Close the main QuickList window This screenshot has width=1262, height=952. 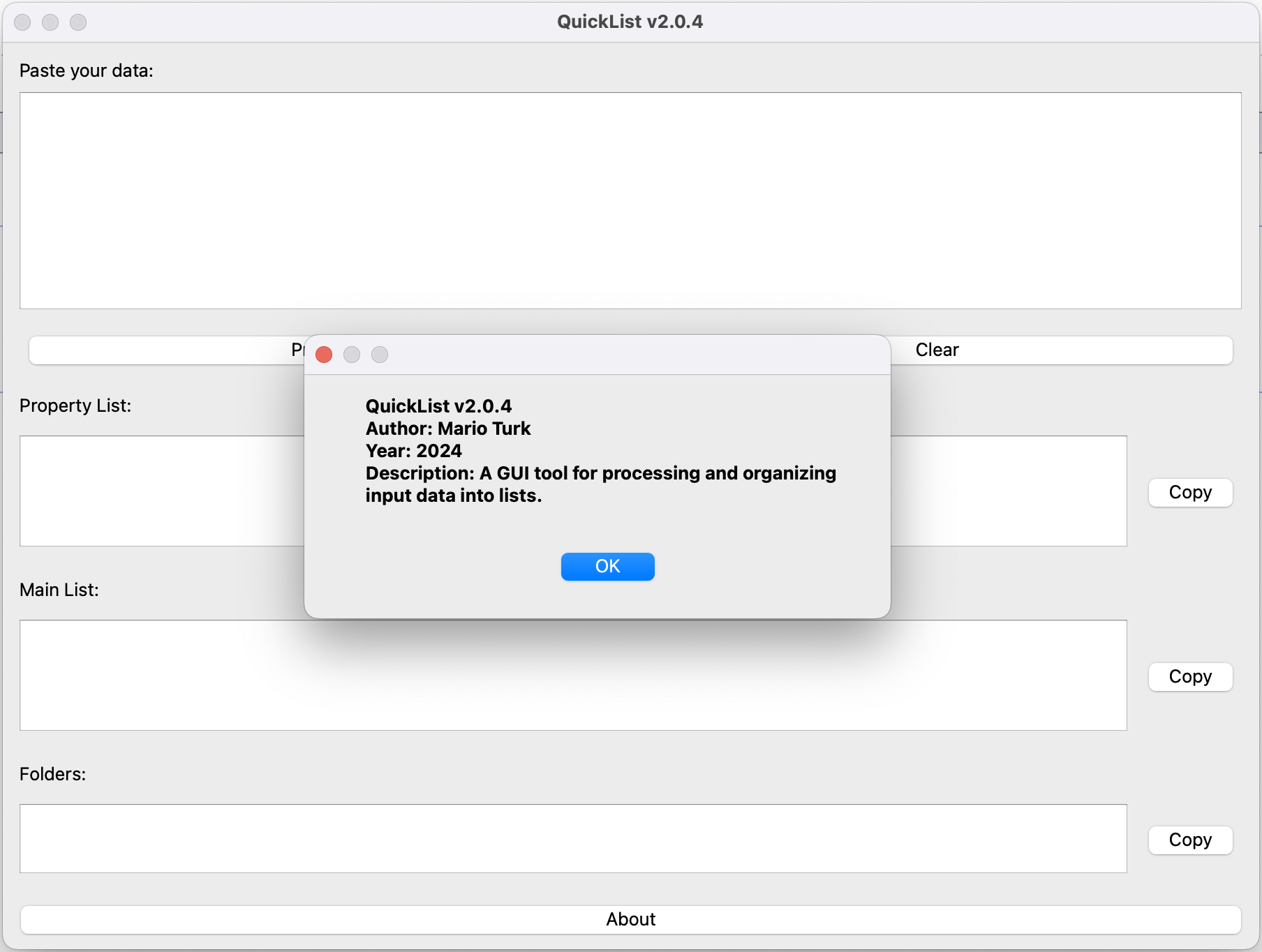23,22
